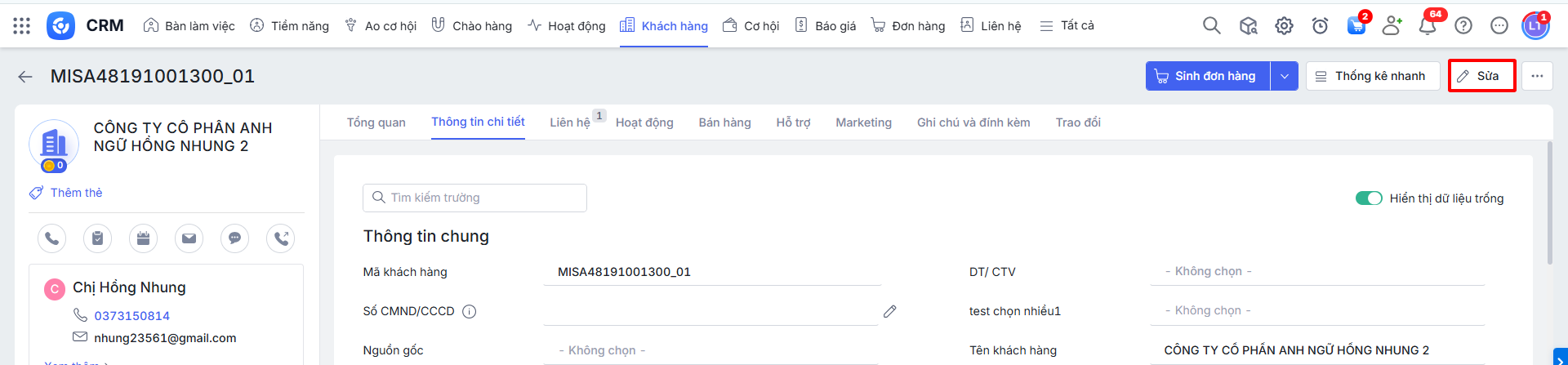The width and height of the screenshot is (1568, 365).
Task: Switch to the Liên hệ tab
Action: (569, 122)
